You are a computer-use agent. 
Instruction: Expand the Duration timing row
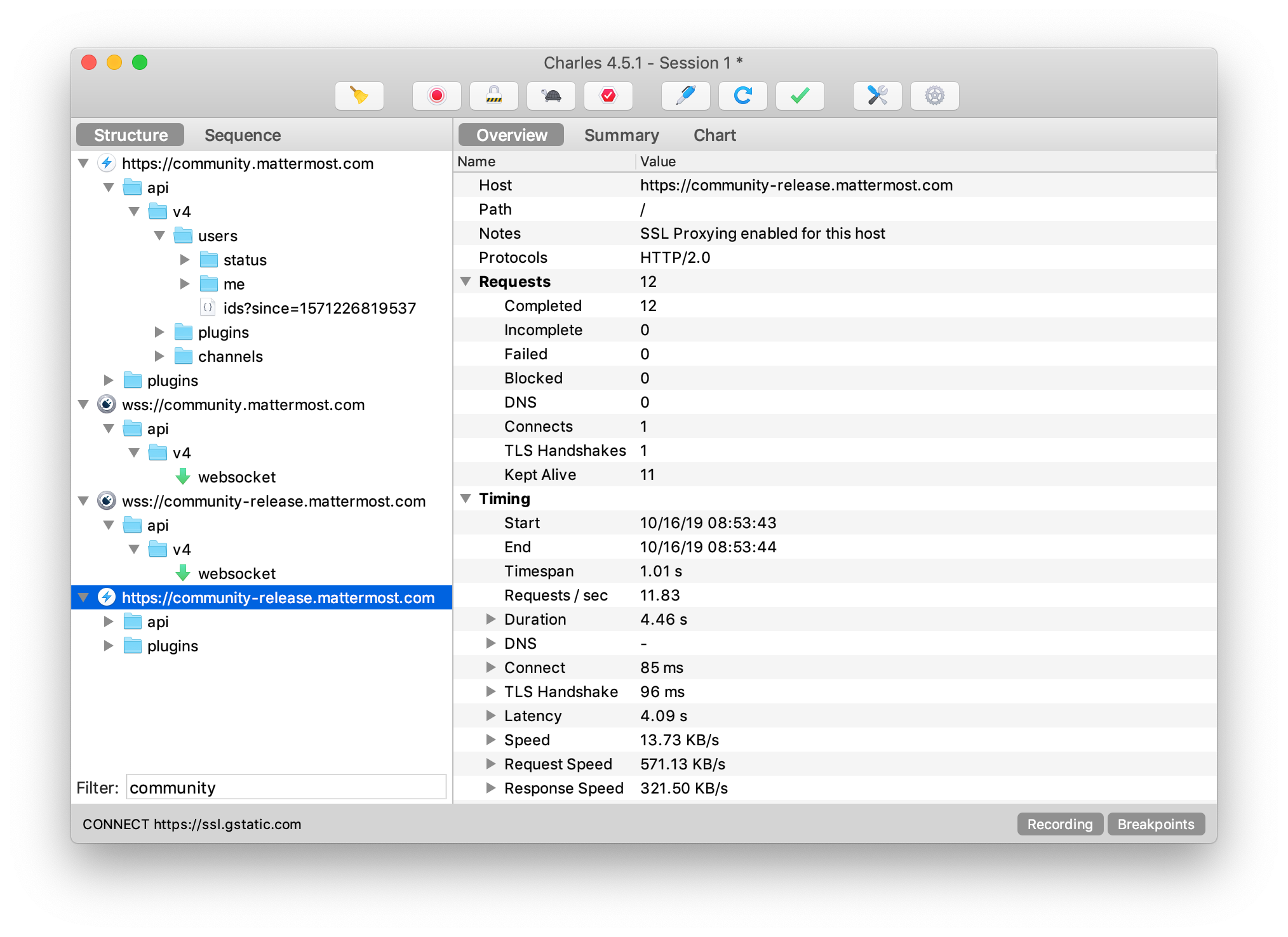pos(491,619)
